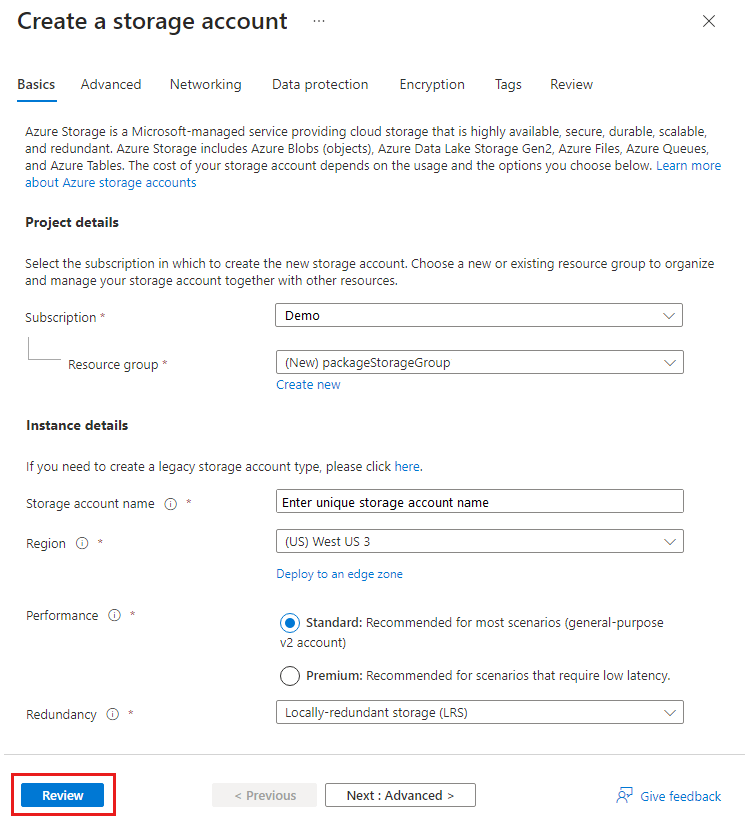Show info tooltip for Redundancy

tap(112, 714)
